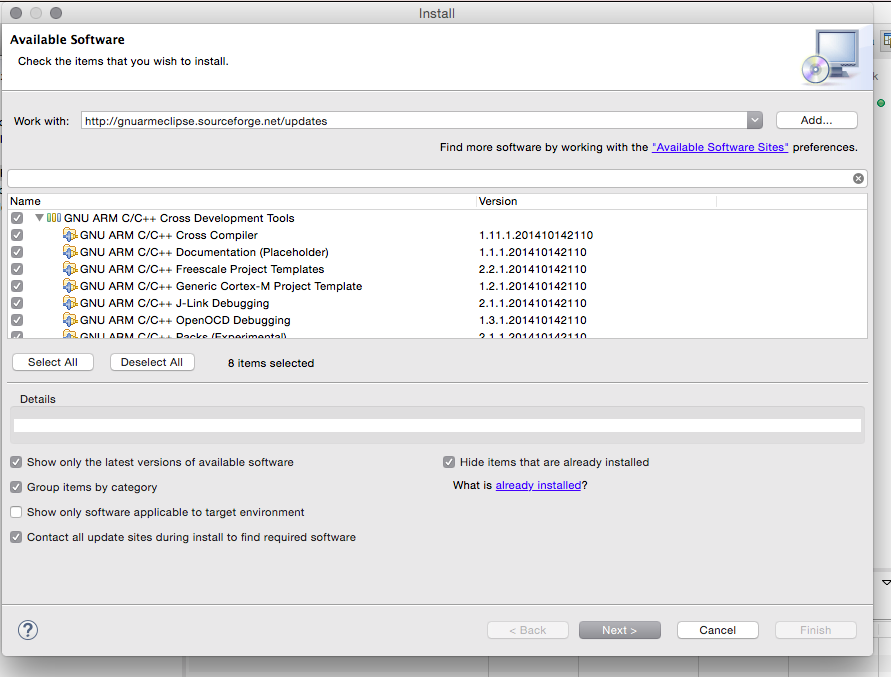Uncheck the J-Link Debugging item
This screenshot has width=891, height=677.
[17, 303]
